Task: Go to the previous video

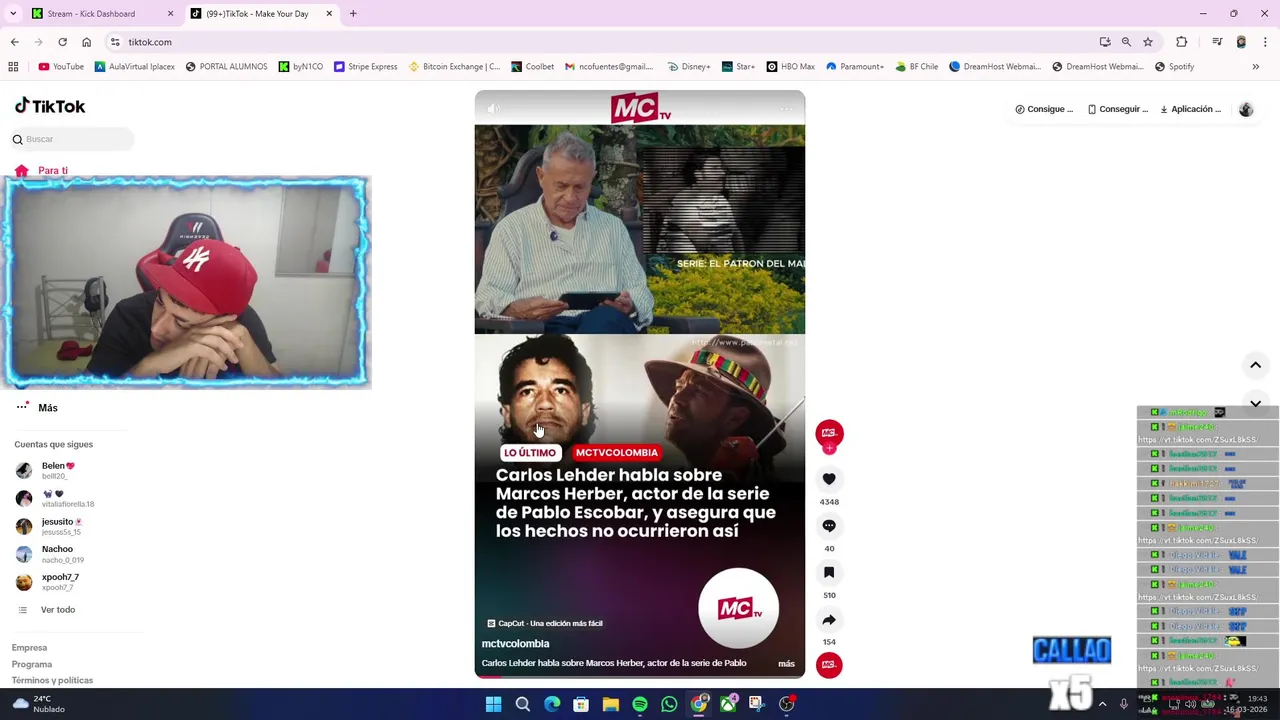Action: [x=1255, y=365]
